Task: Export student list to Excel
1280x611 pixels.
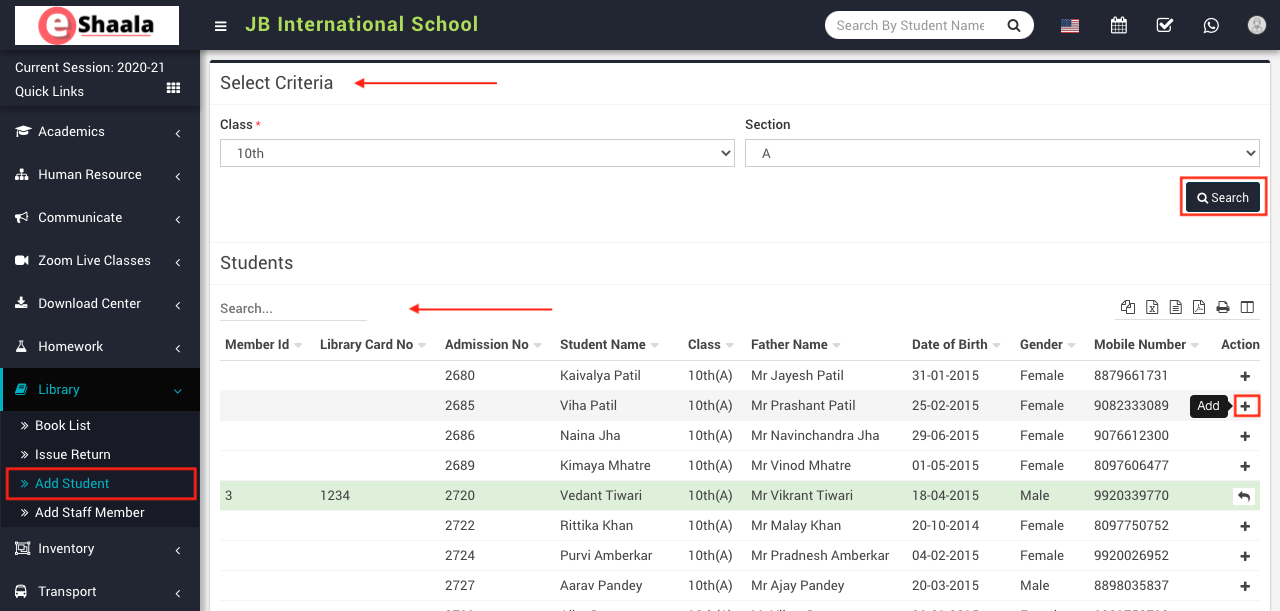Action: 1152,308
